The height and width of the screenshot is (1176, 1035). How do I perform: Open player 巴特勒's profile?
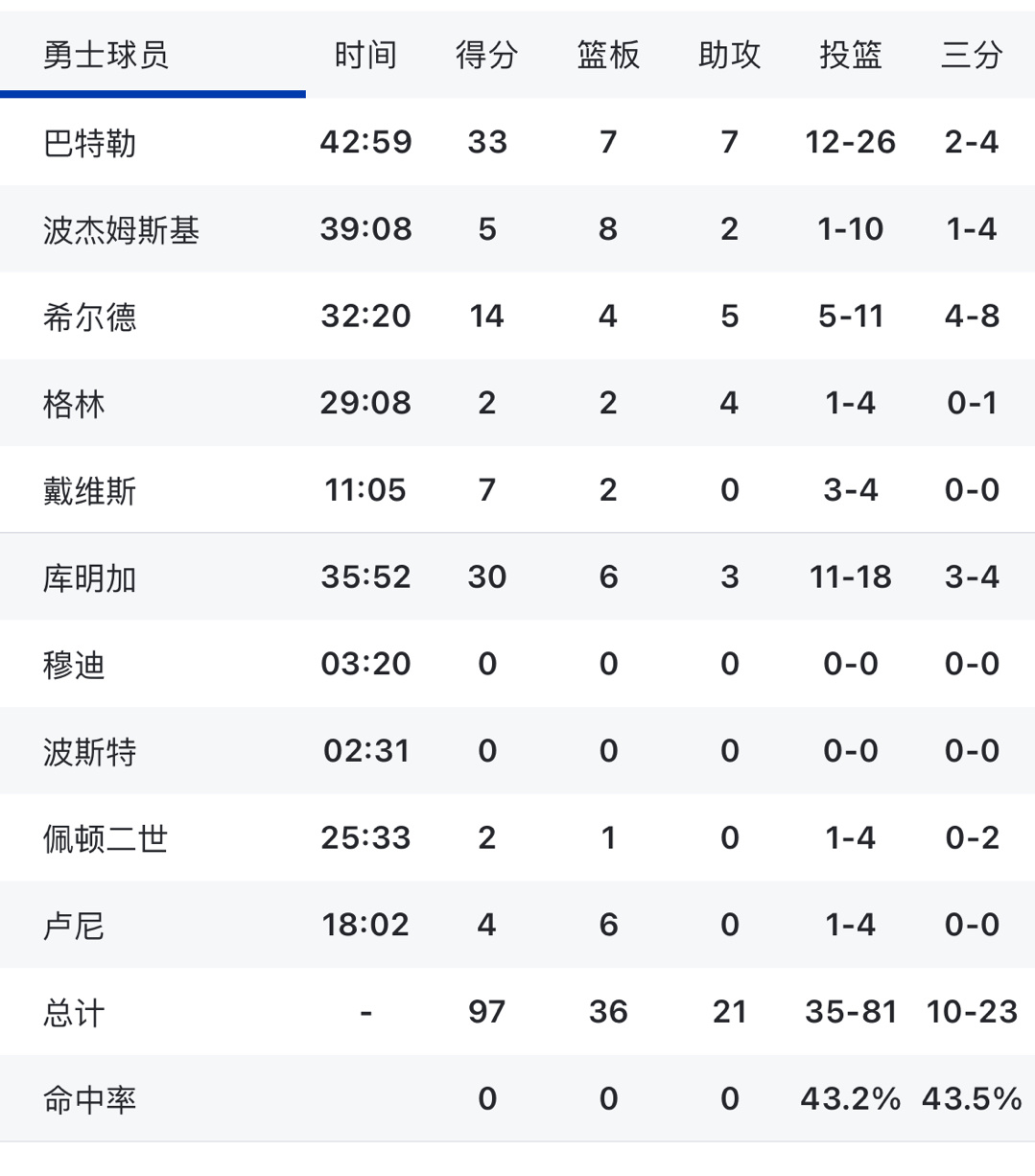(x=89, y=143)
